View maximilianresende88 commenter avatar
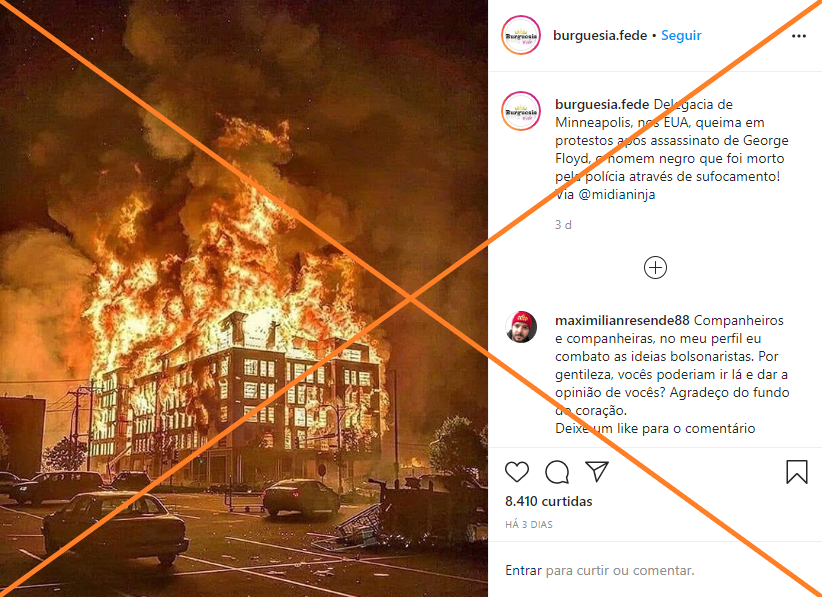The height and width of the screenshot is (597, 822). pyautogui.click(x=521, y=327)
